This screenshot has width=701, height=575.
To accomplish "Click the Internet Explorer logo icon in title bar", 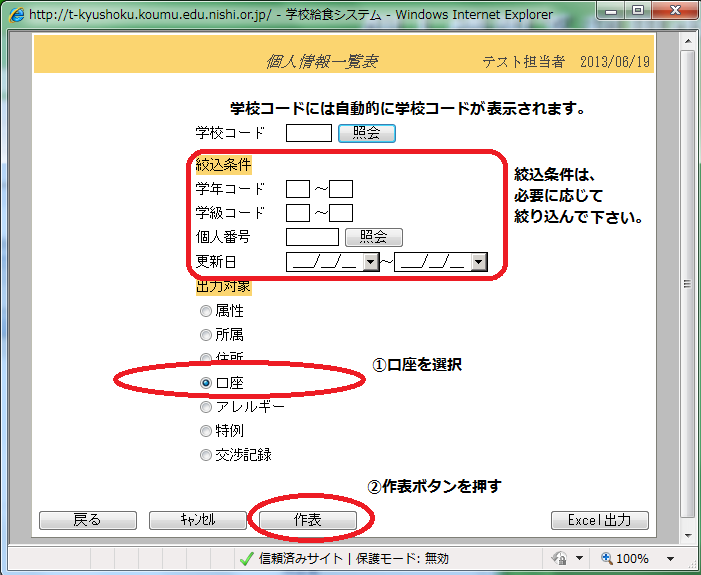I will pos(17,15).
